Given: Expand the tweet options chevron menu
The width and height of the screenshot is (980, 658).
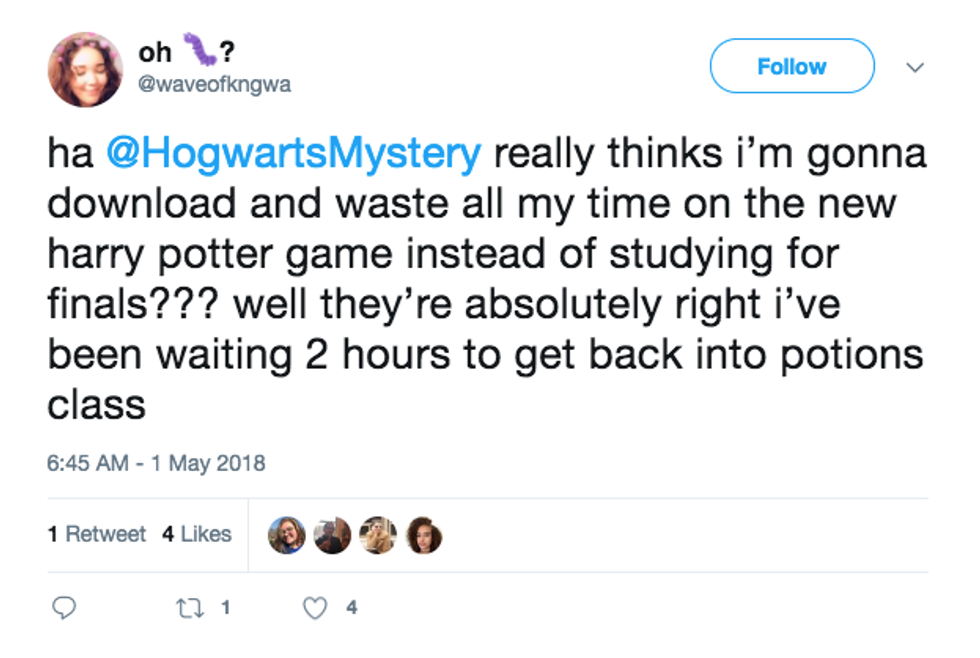Looking at the screenshot, I should (x=914, y=67).
